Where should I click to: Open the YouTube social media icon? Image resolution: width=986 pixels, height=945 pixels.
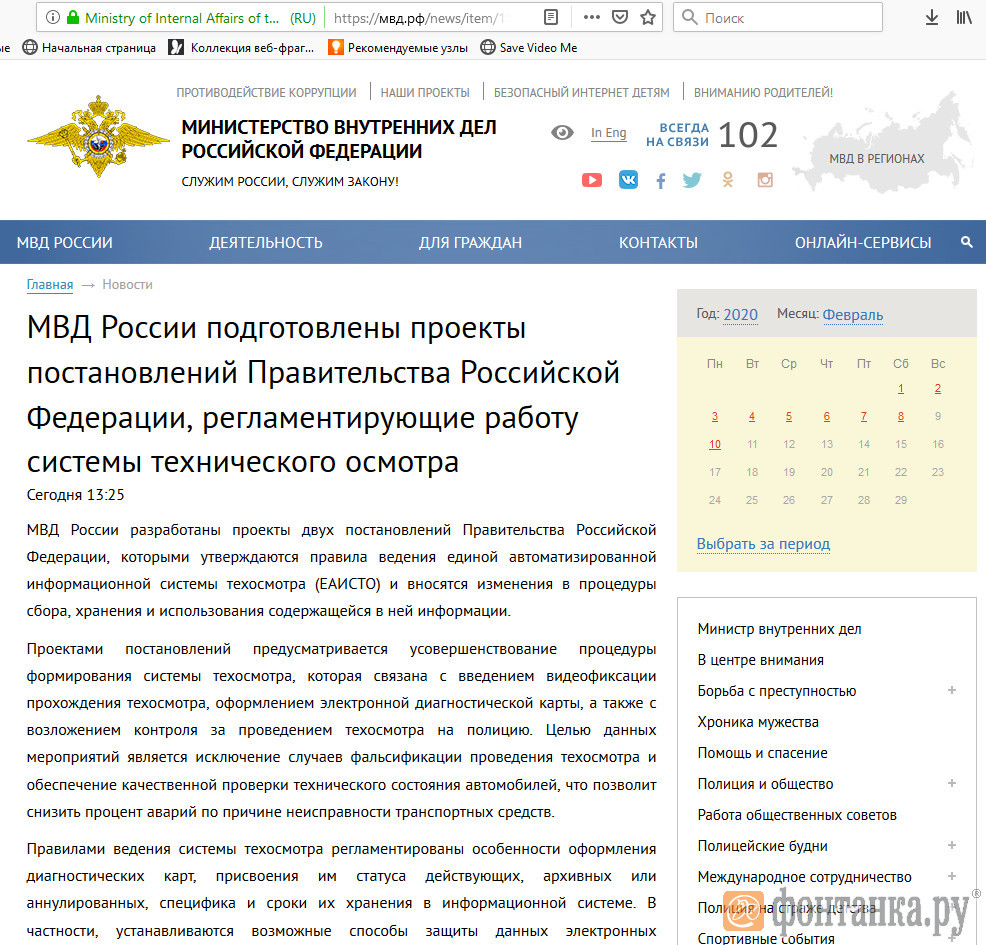(x=592, y=180)
